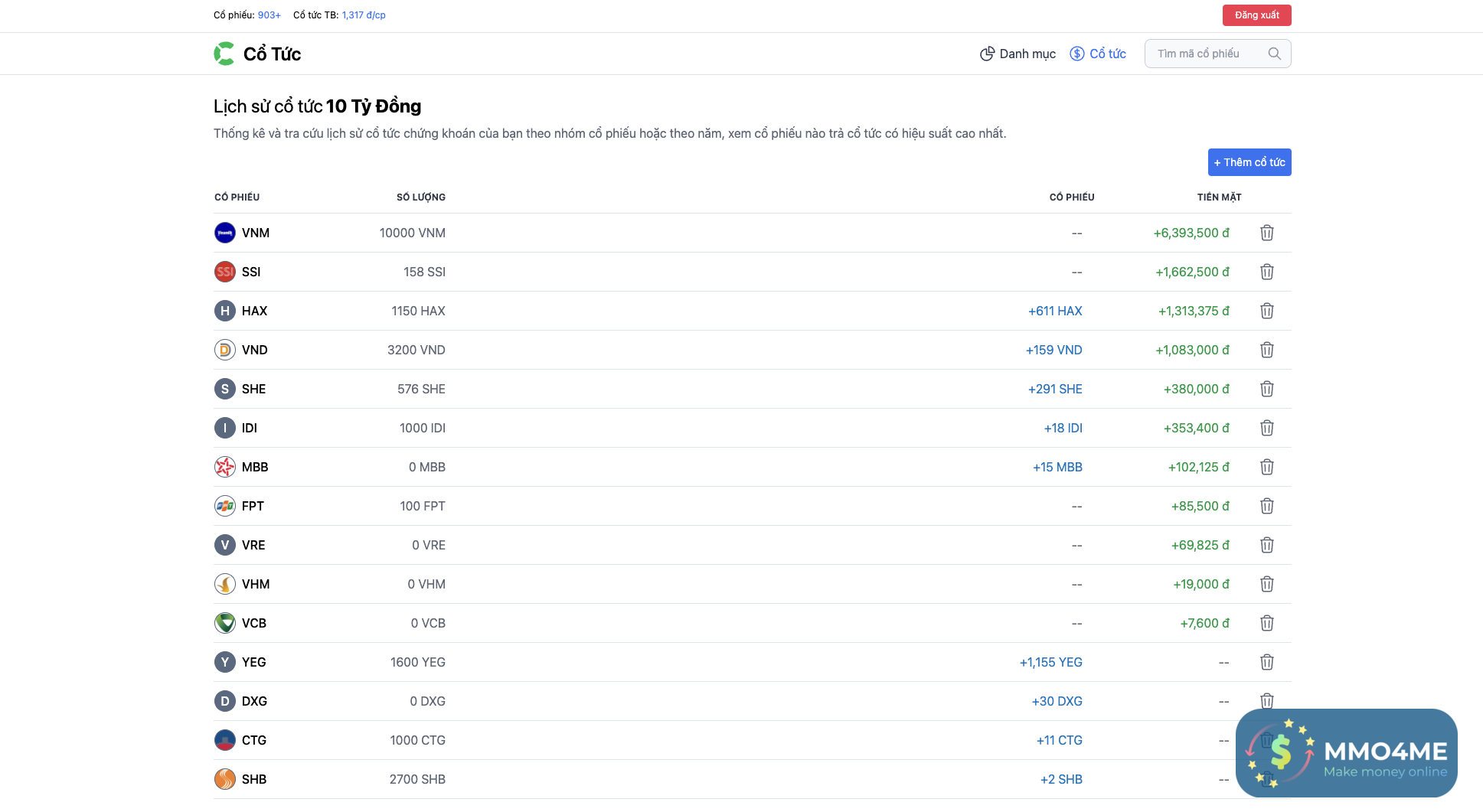1483x812 pixels.
Task: Go to the Cổ tức menu item
Action: point(1098,54)
